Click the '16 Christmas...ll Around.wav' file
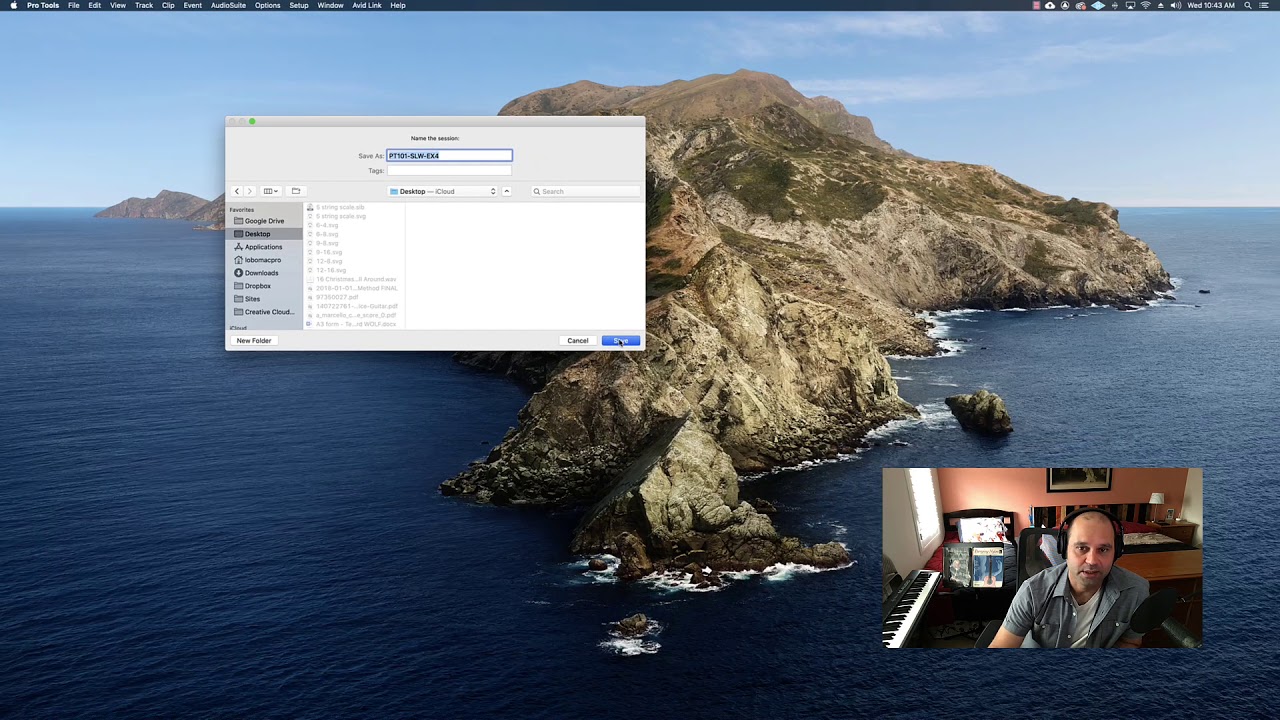1280x720 pixels. [x=356, y=279]
